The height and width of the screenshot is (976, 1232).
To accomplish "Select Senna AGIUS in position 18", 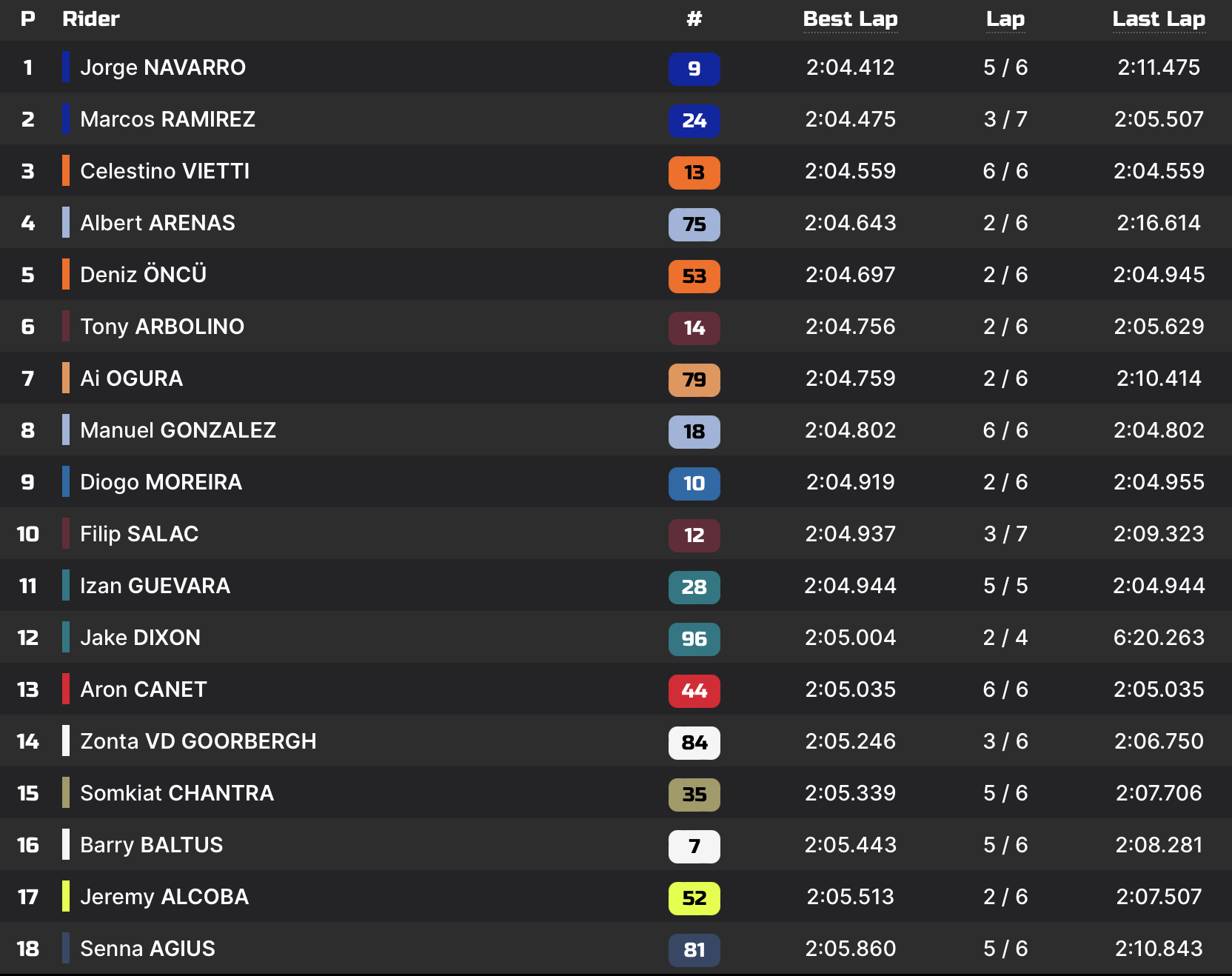I will point(147,949).
